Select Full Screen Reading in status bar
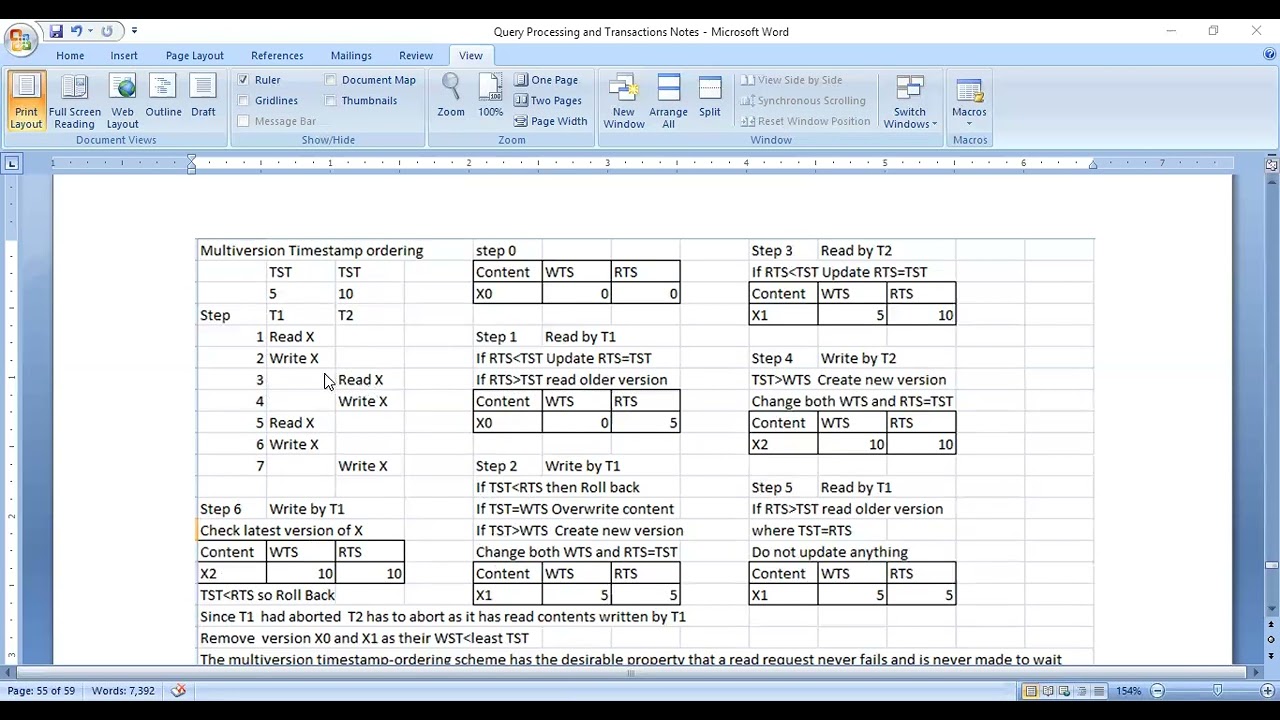Screen dimensions: 1280x720 (1048, 691)
